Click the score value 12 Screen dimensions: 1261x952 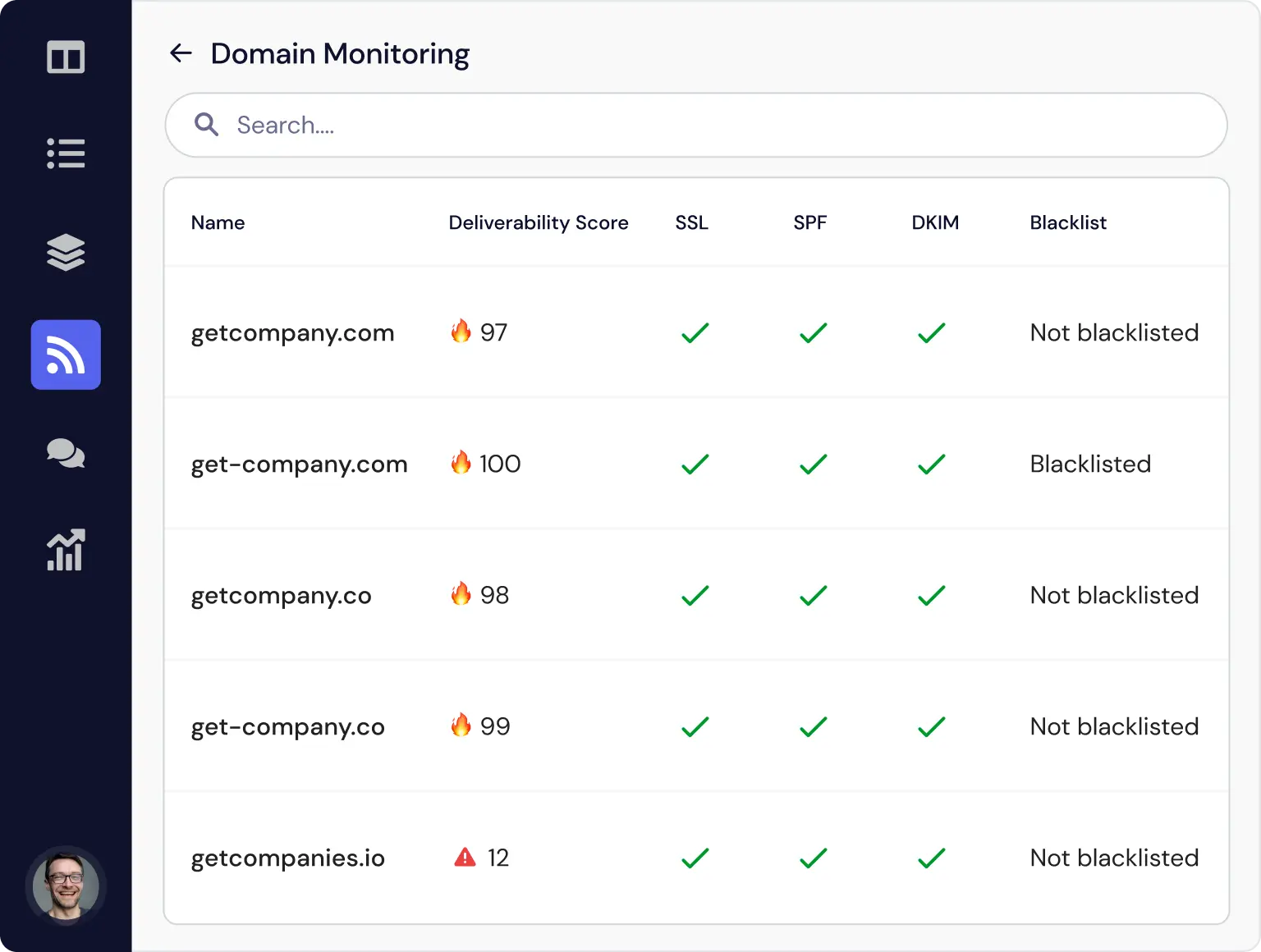[x=498, y=858]
